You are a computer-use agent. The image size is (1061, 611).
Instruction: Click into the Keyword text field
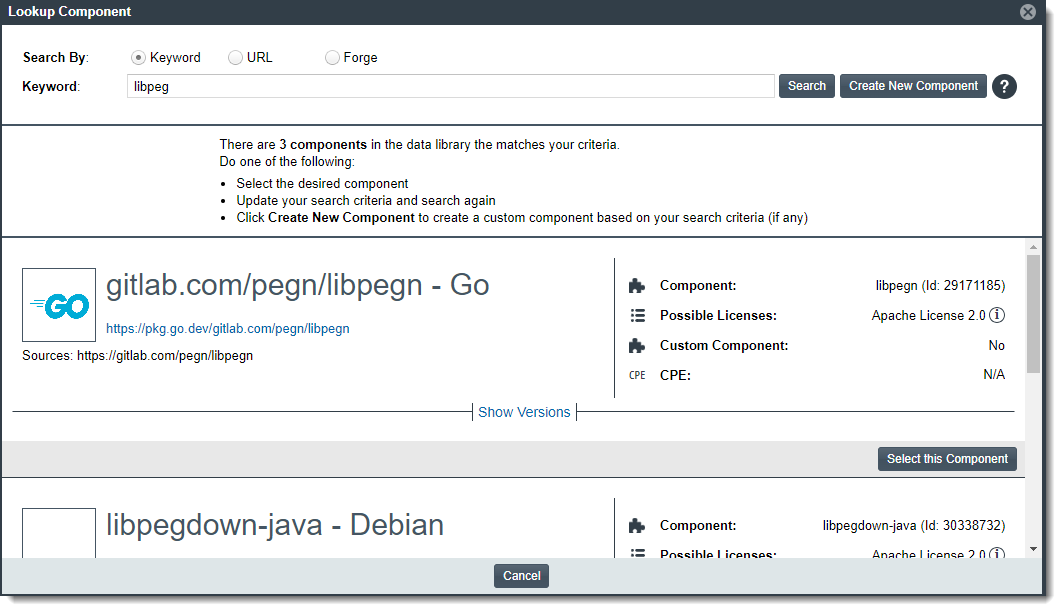point(450,86)
